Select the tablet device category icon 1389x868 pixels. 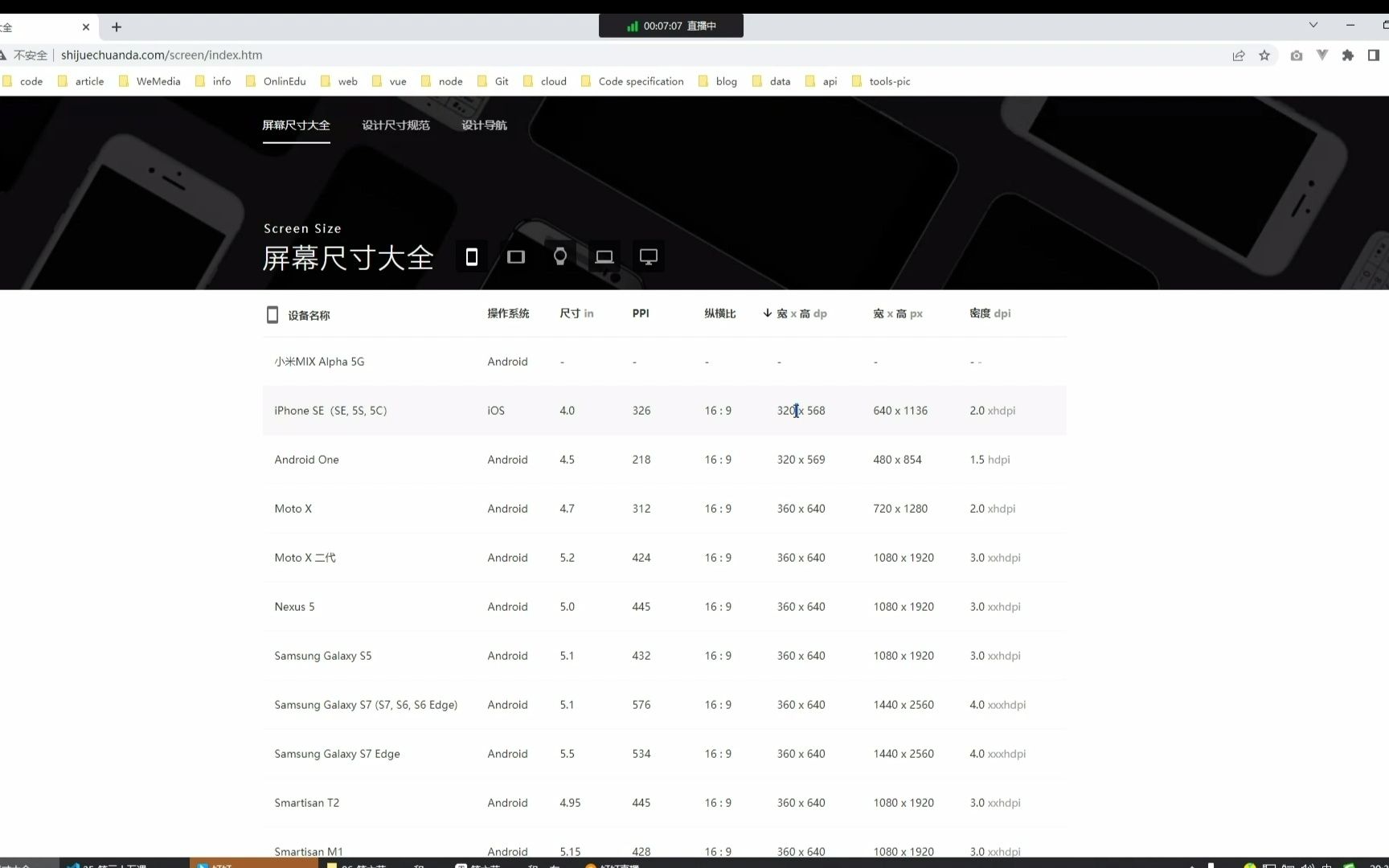(516, 256)
